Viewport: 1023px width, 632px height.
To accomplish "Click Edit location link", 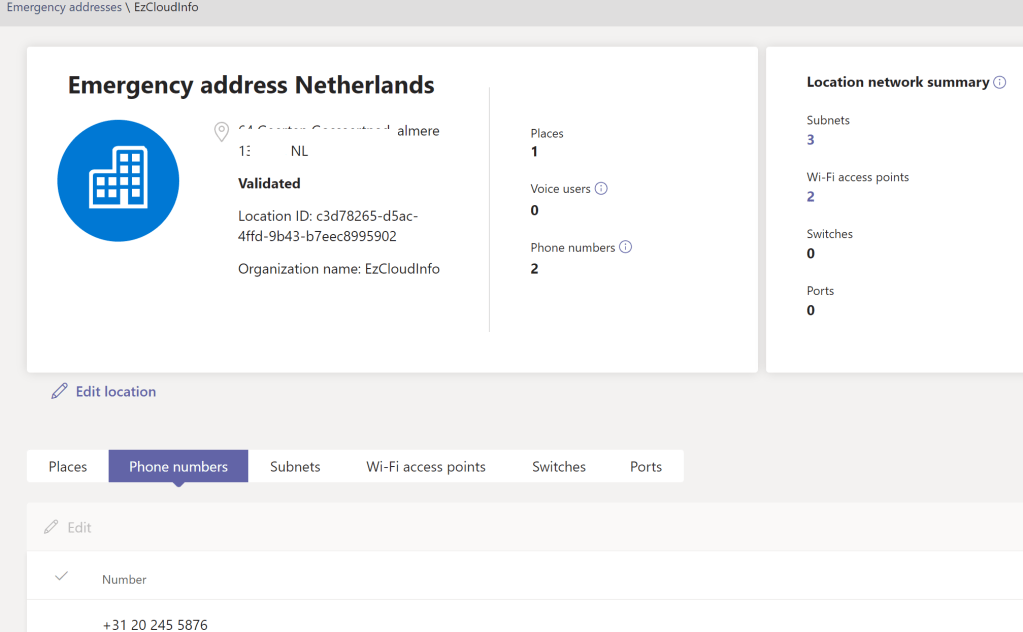I will pyautogui.click(x=116, y=391).
